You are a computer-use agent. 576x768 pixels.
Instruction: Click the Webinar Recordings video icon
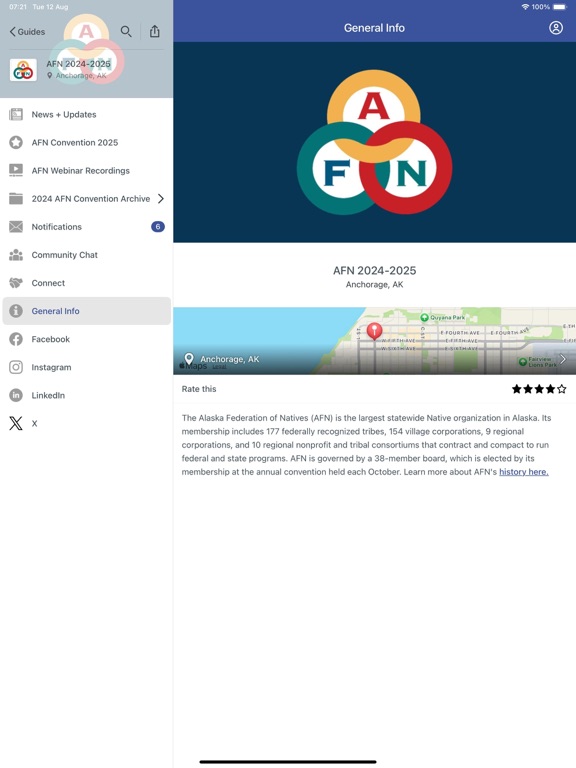(x=16, y=170)
